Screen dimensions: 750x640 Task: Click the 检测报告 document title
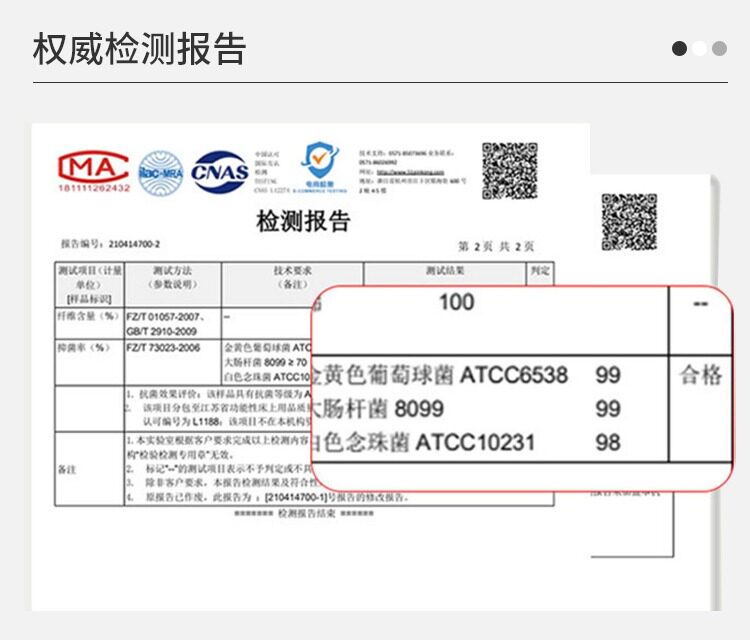click(x=303, y=221)
